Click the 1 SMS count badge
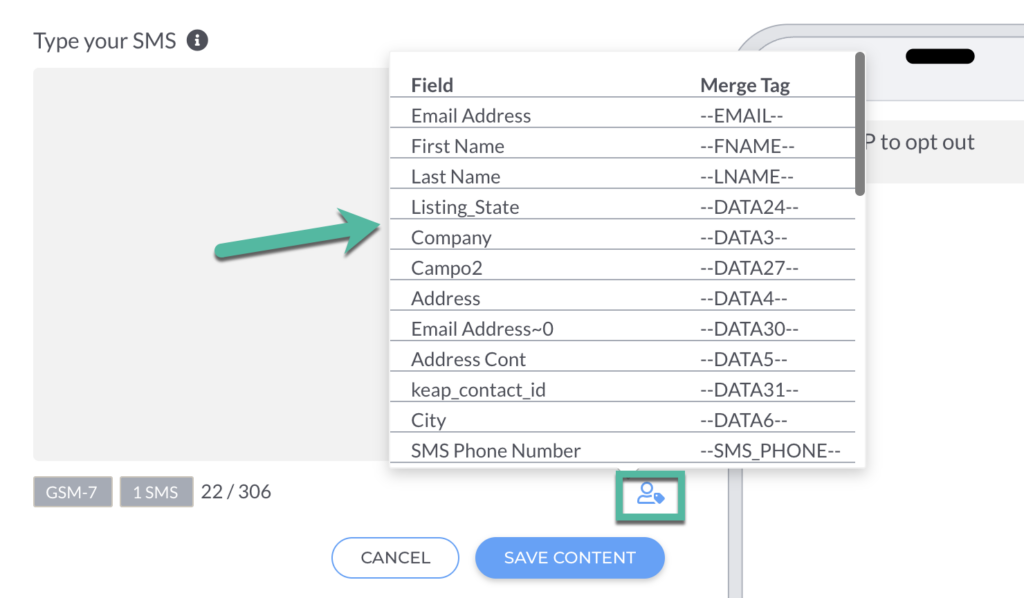The height and width of the screenshot is (598, 1024). (x=156, y=492)
